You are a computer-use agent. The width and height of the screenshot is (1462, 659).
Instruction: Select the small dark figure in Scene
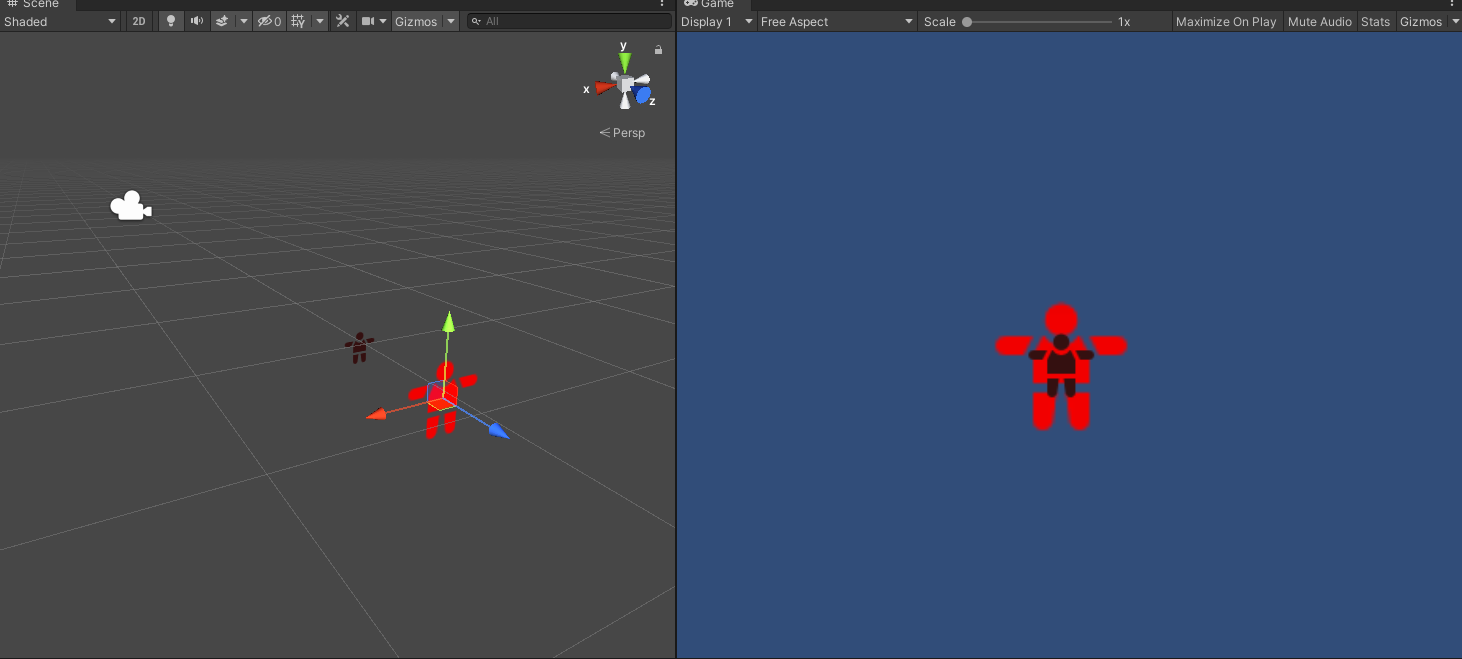tap(359, 348)
